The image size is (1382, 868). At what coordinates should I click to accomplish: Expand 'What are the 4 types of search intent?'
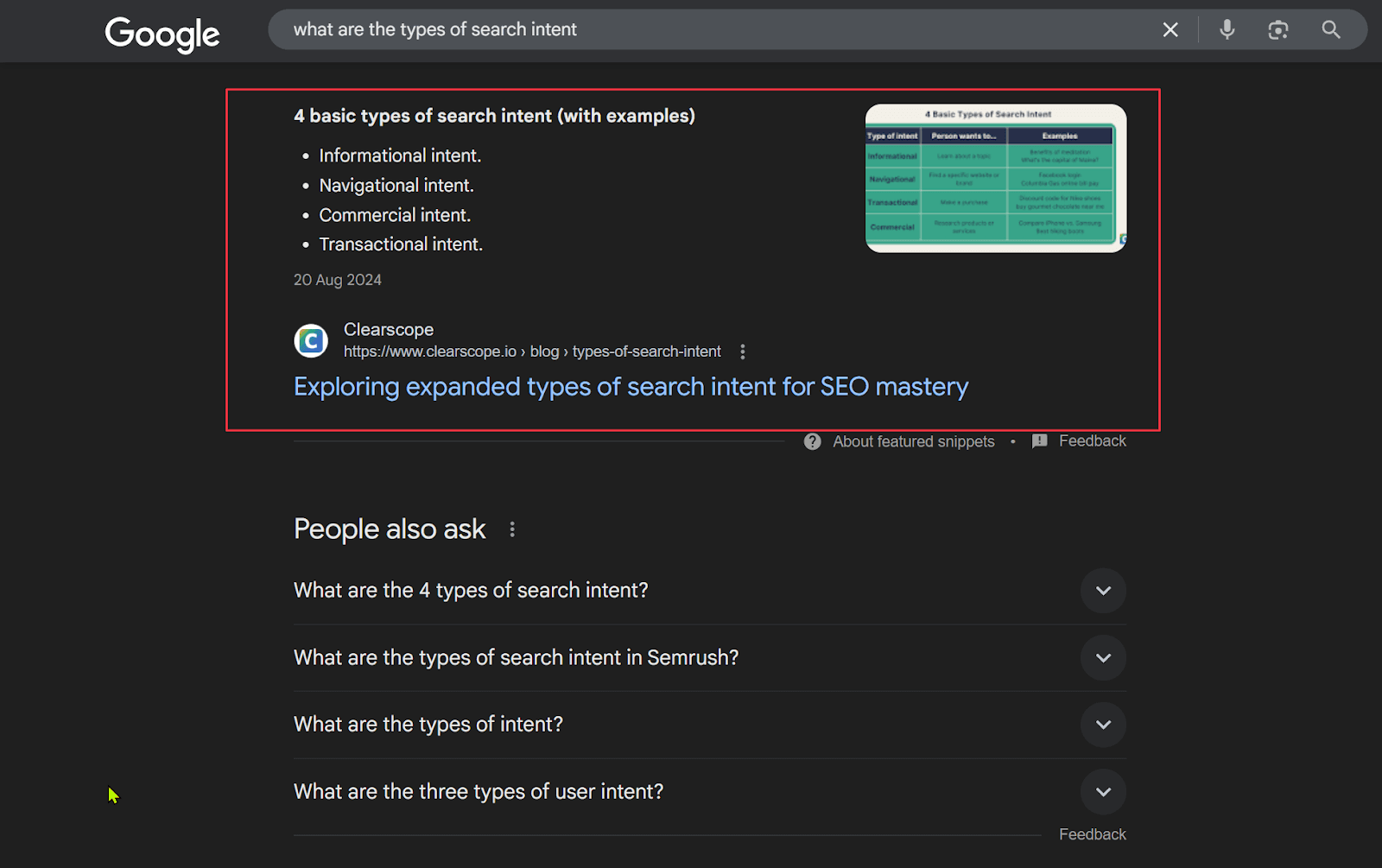[x=710, y=591]
